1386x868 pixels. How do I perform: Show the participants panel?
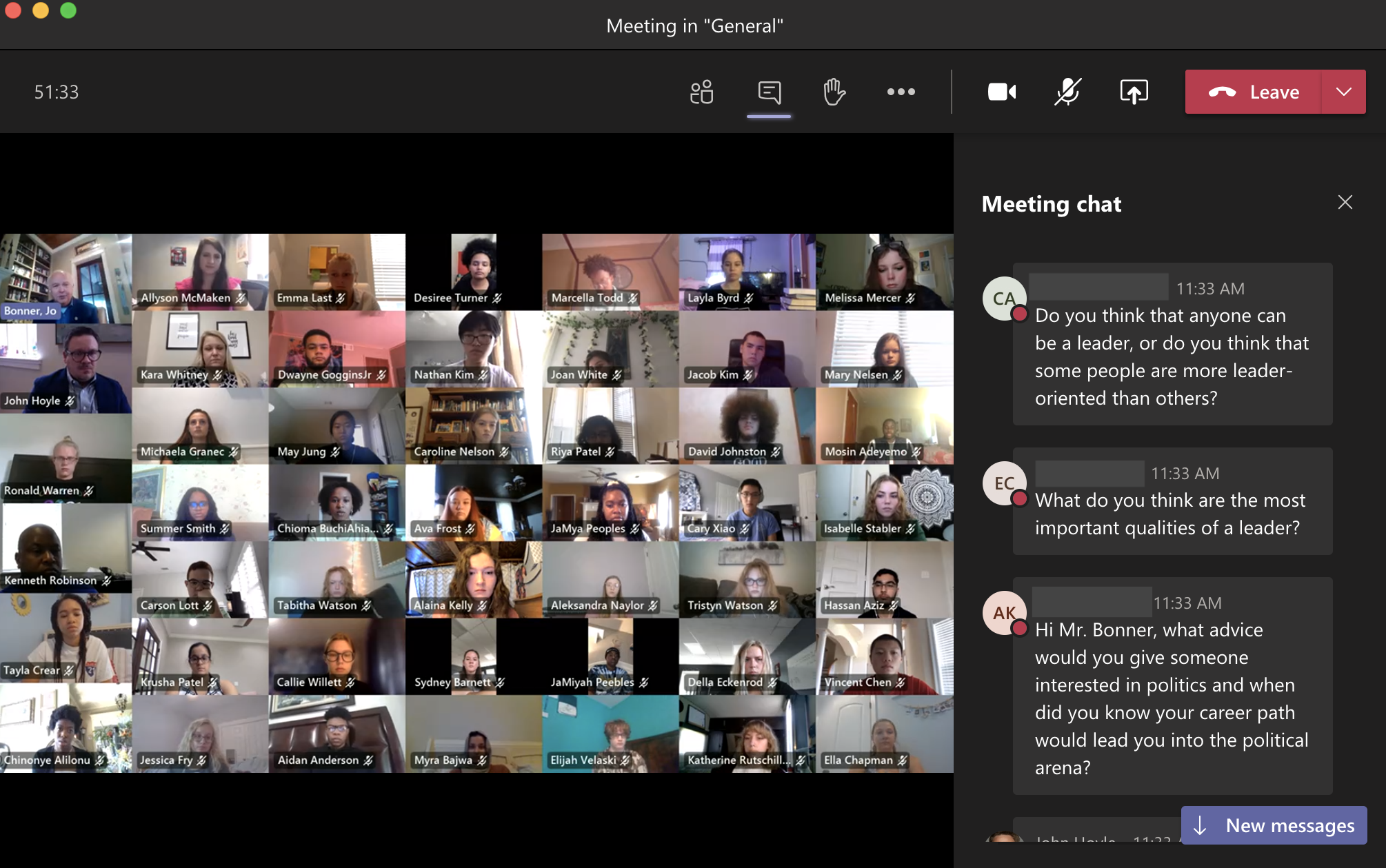(701, 92)
